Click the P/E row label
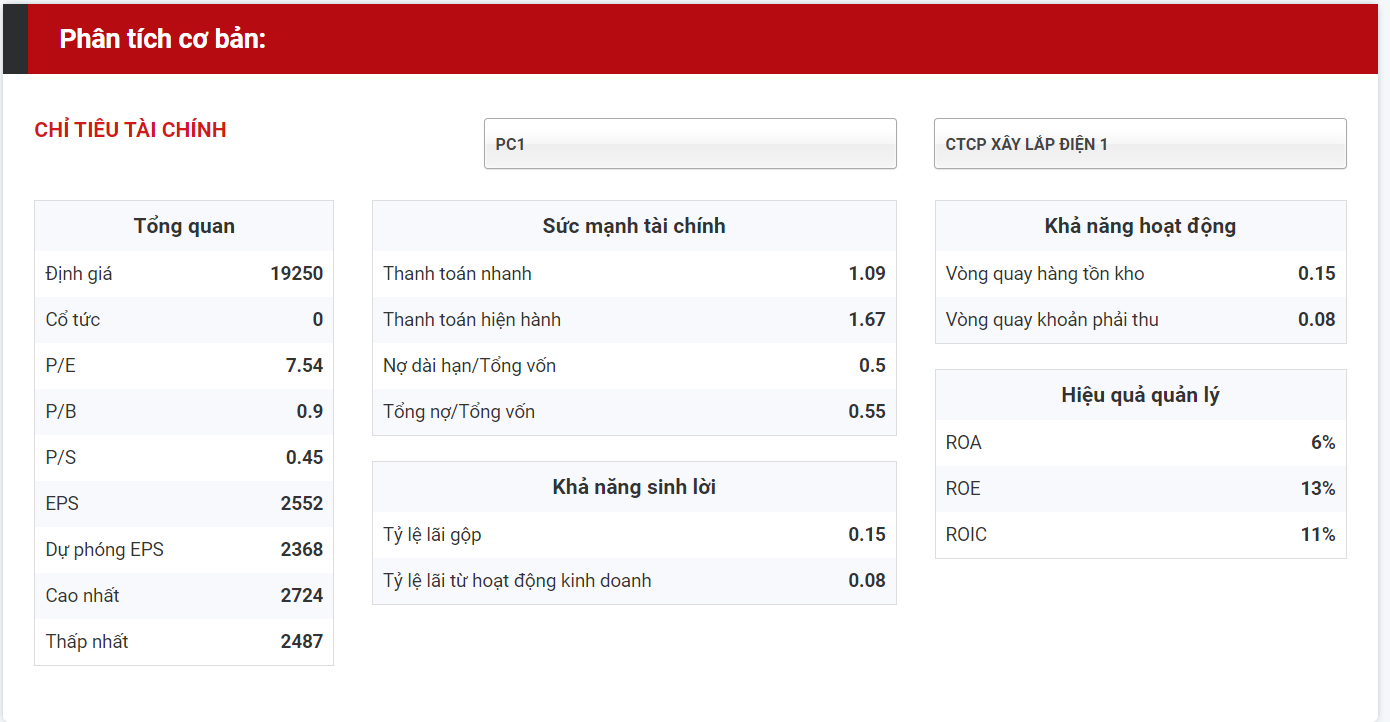This screenshot has height=722, width=1390. tap(61, 366)
